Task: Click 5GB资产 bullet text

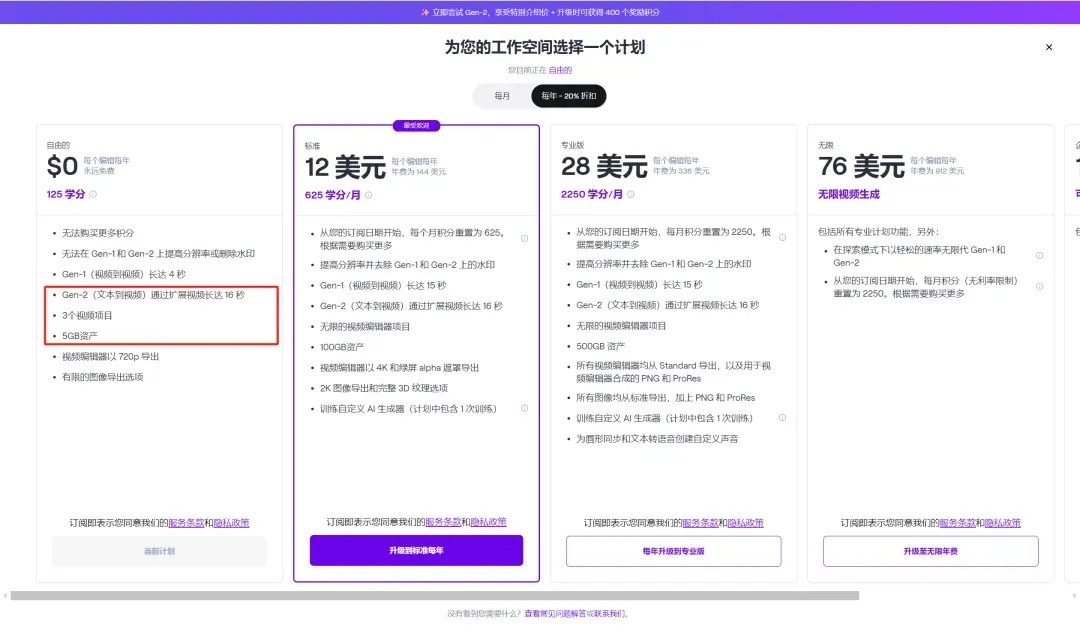Action: pyautogui.click(x=80, y=336)
